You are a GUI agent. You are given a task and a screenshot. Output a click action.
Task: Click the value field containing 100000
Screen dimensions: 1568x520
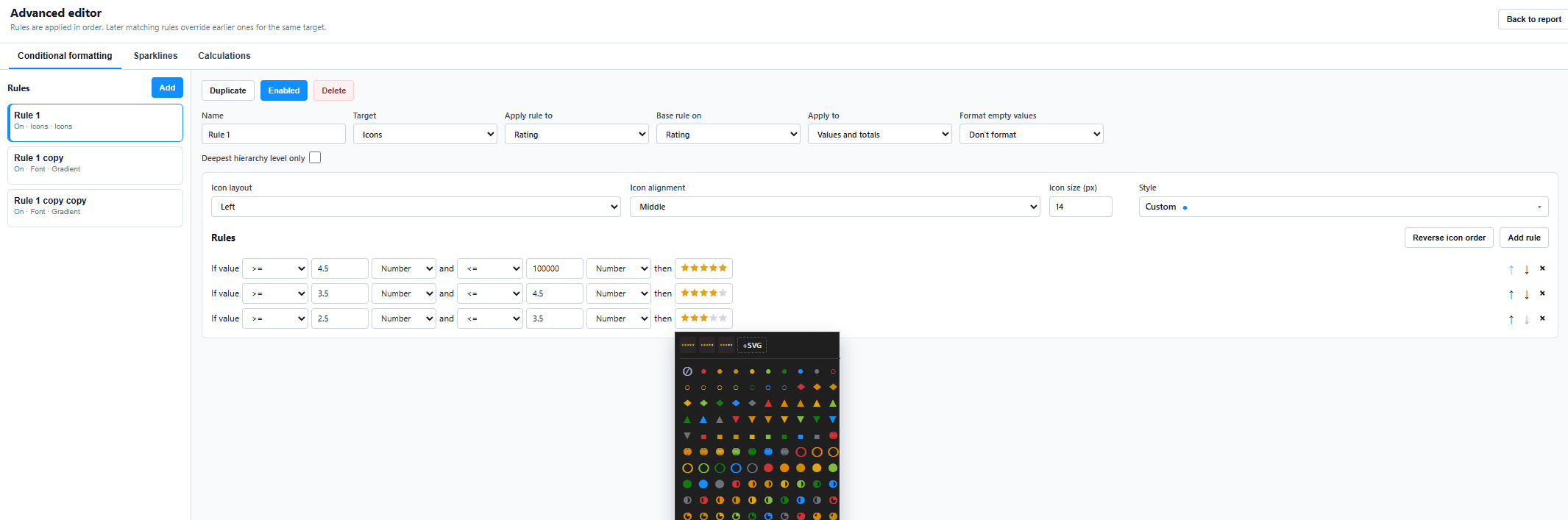click(x=555, y=268)
